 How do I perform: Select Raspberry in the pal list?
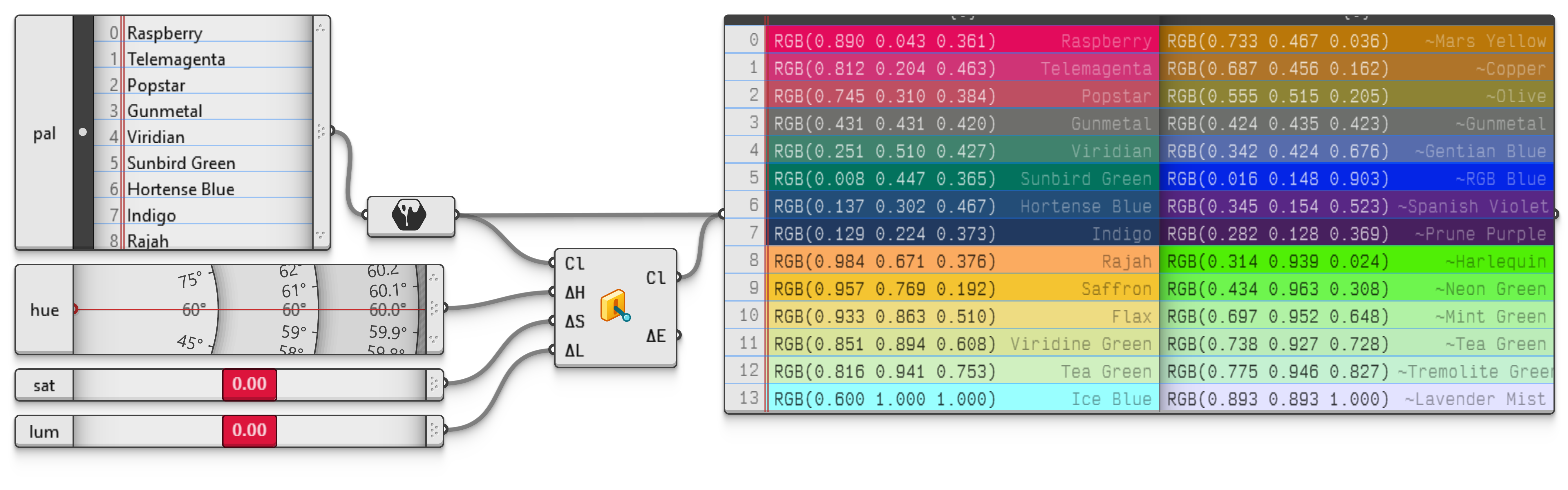203,33
